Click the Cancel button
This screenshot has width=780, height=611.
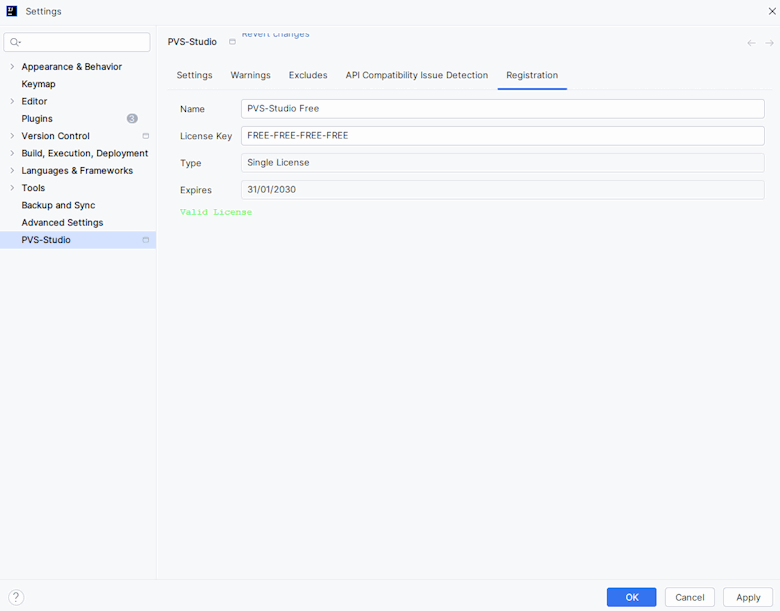(690, 597)
